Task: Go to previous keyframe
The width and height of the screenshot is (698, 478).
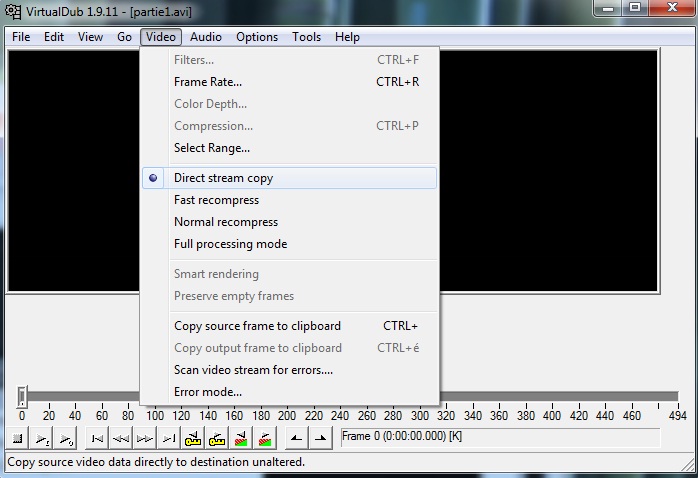Action: (193, 438)
